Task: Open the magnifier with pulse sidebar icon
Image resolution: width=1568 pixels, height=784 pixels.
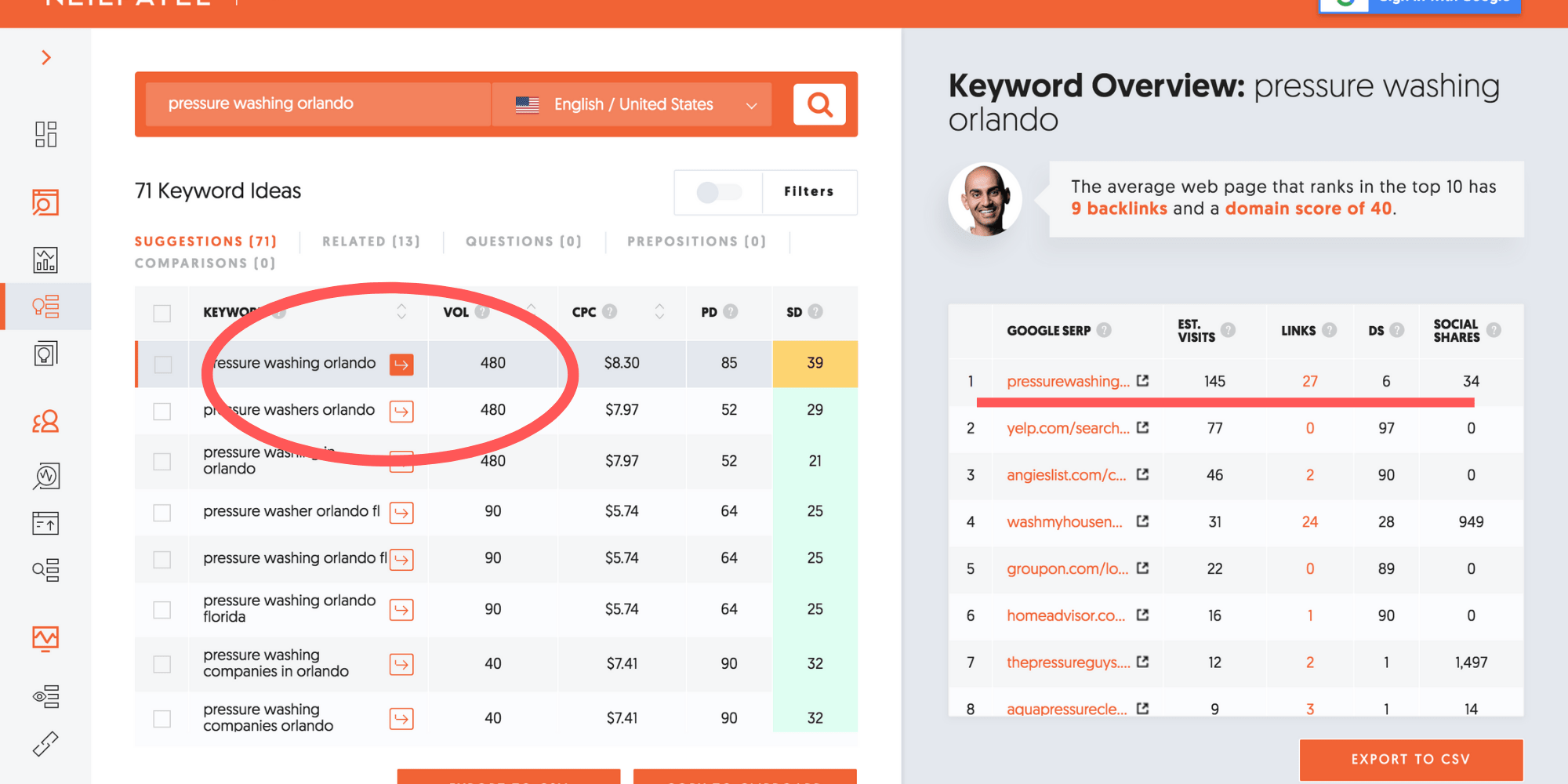Action: coord(45,476)
